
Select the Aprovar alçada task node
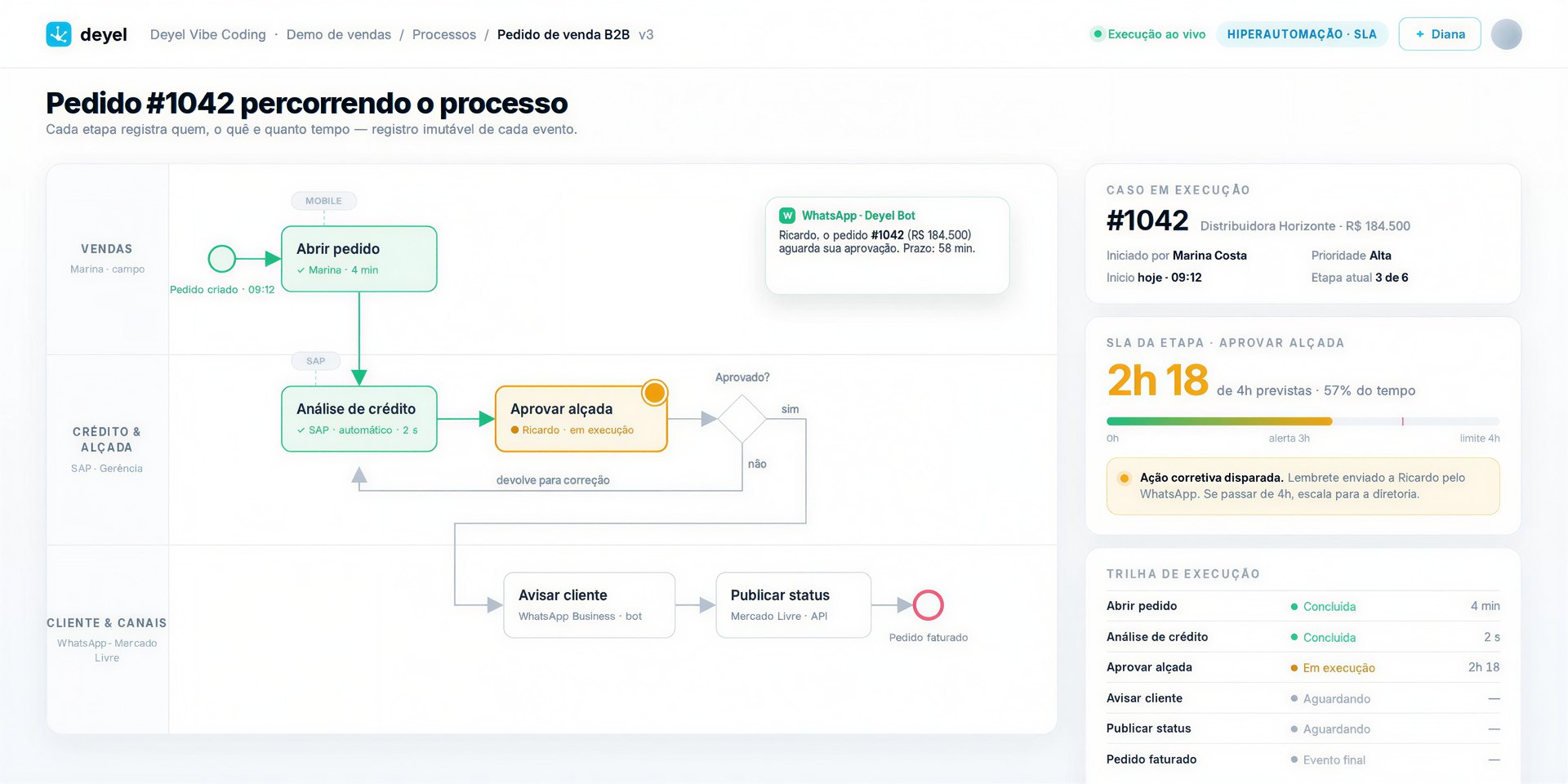[x=581, y=419]
